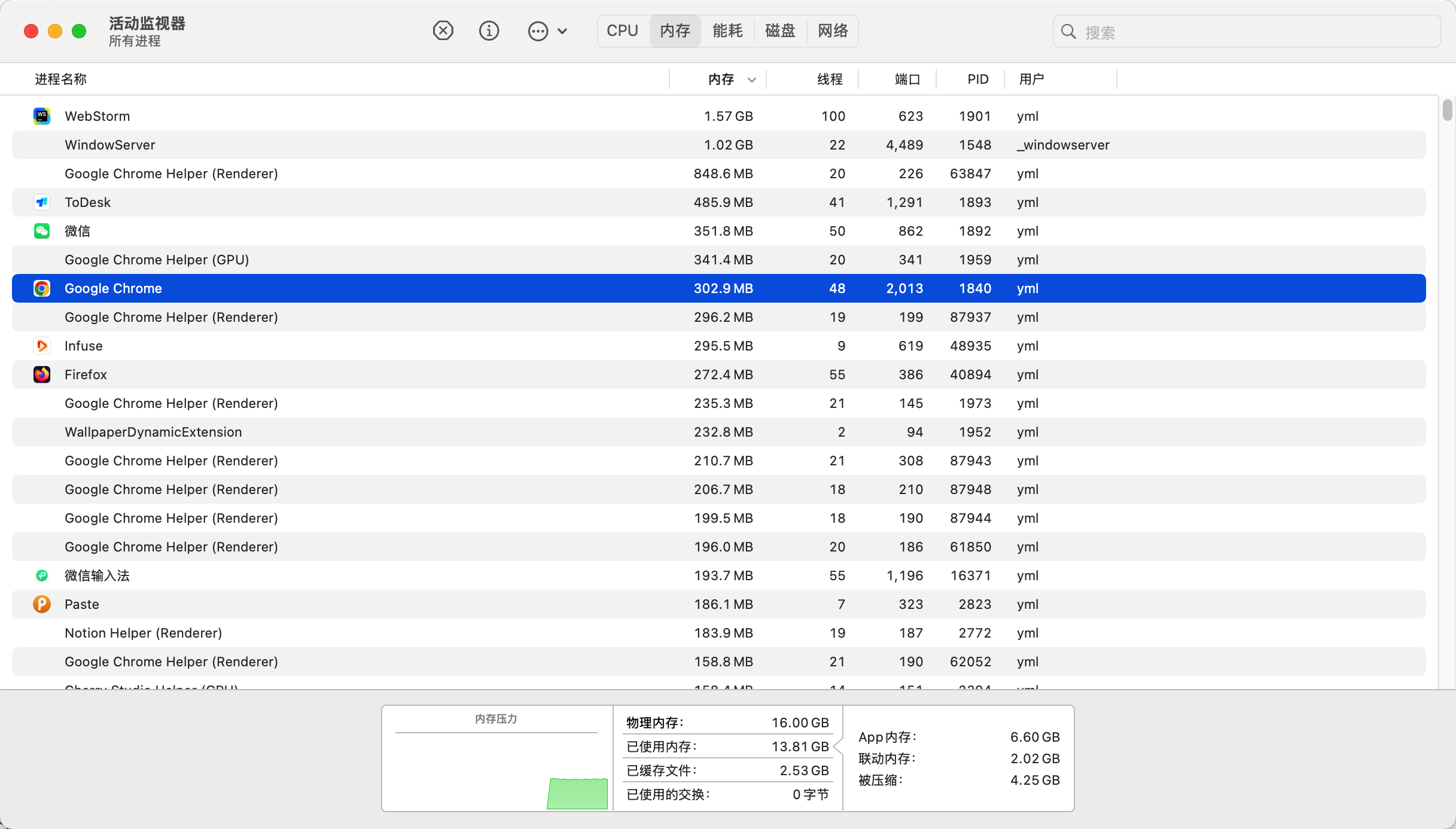1456x829 pixels.
Task: Click the Infuse app icon
Action: pos(42,346)
